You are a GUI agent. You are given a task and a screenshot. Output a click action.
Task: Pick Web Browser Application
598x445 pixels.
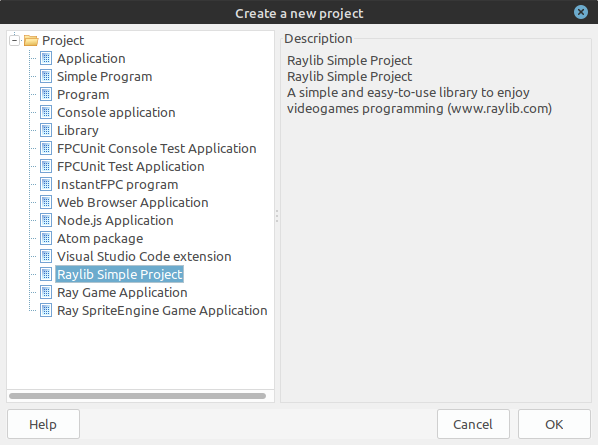coord(133,202)
